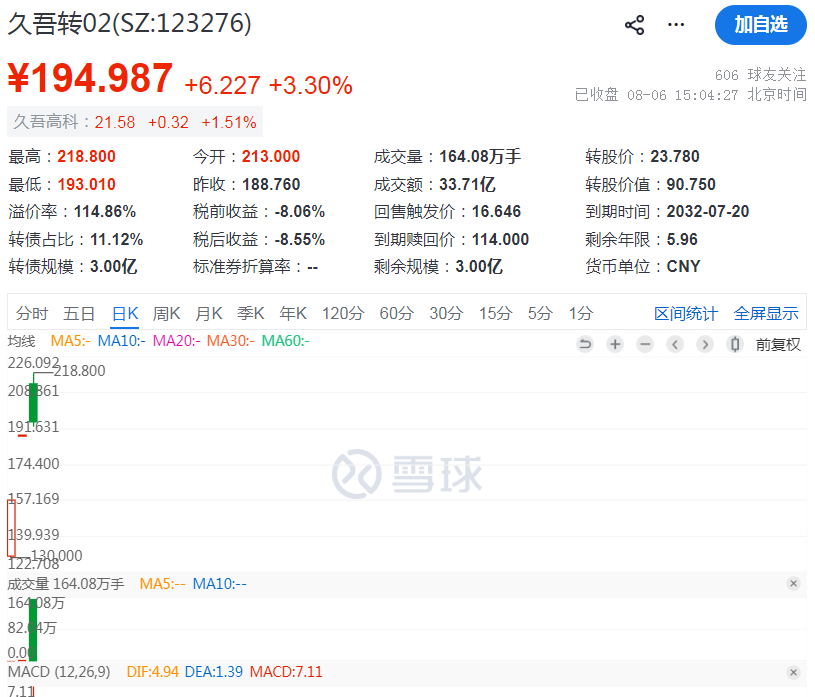The width and height of the screenshot is (815, 697).
Task: Click the 税后收益 value -8.55%
Action: [x=299, y=240]
